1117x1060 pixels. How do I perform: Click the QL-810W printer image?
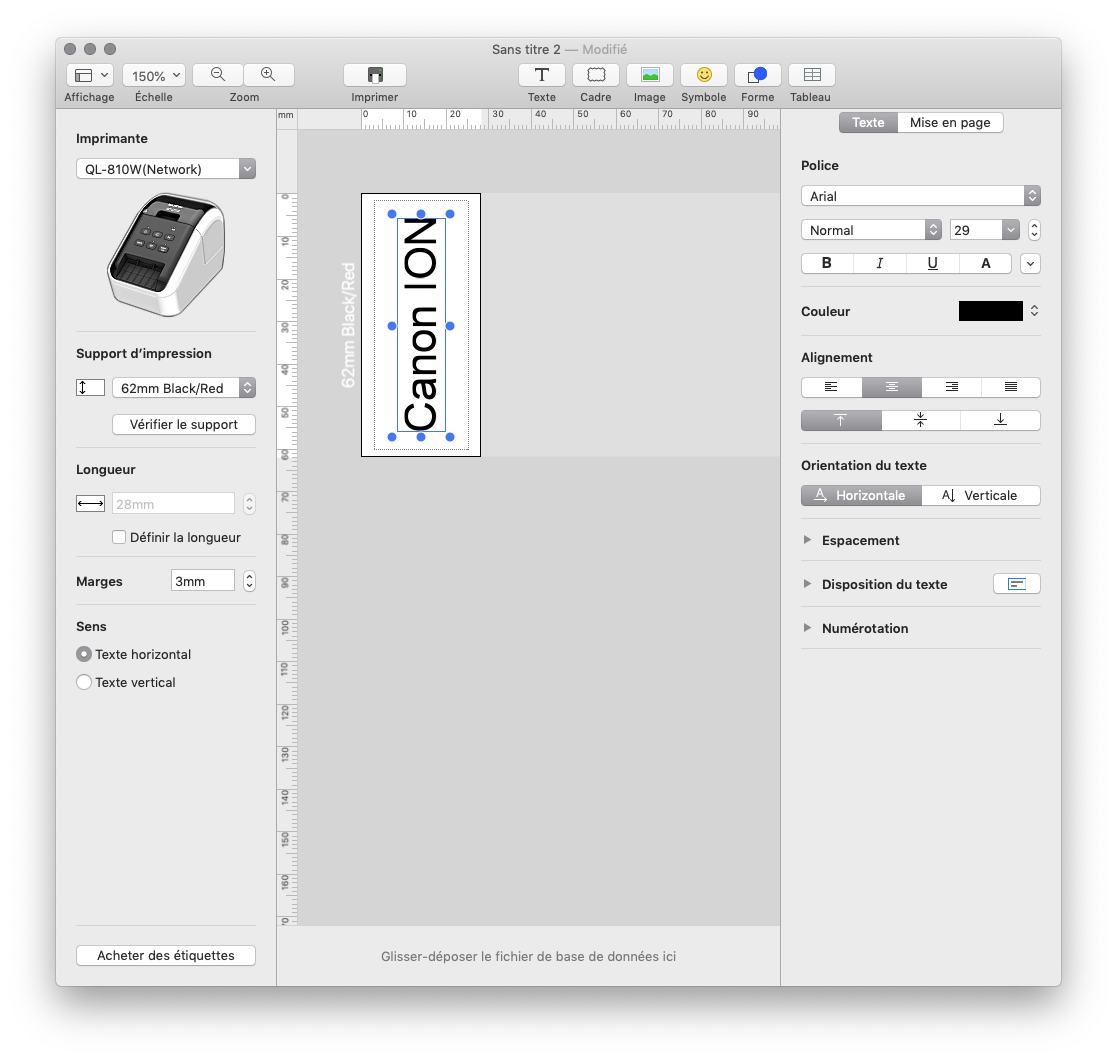[166, 255]
